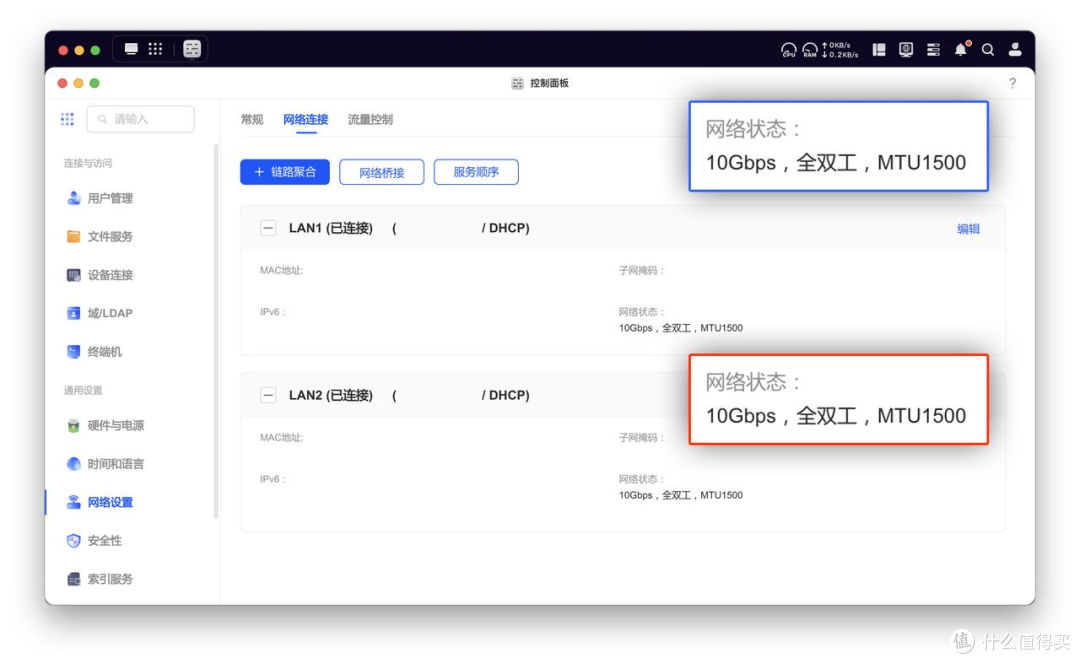Open the app launcher grid in top bar
This screenshot has width=1080, height=664.
(156, 49)
